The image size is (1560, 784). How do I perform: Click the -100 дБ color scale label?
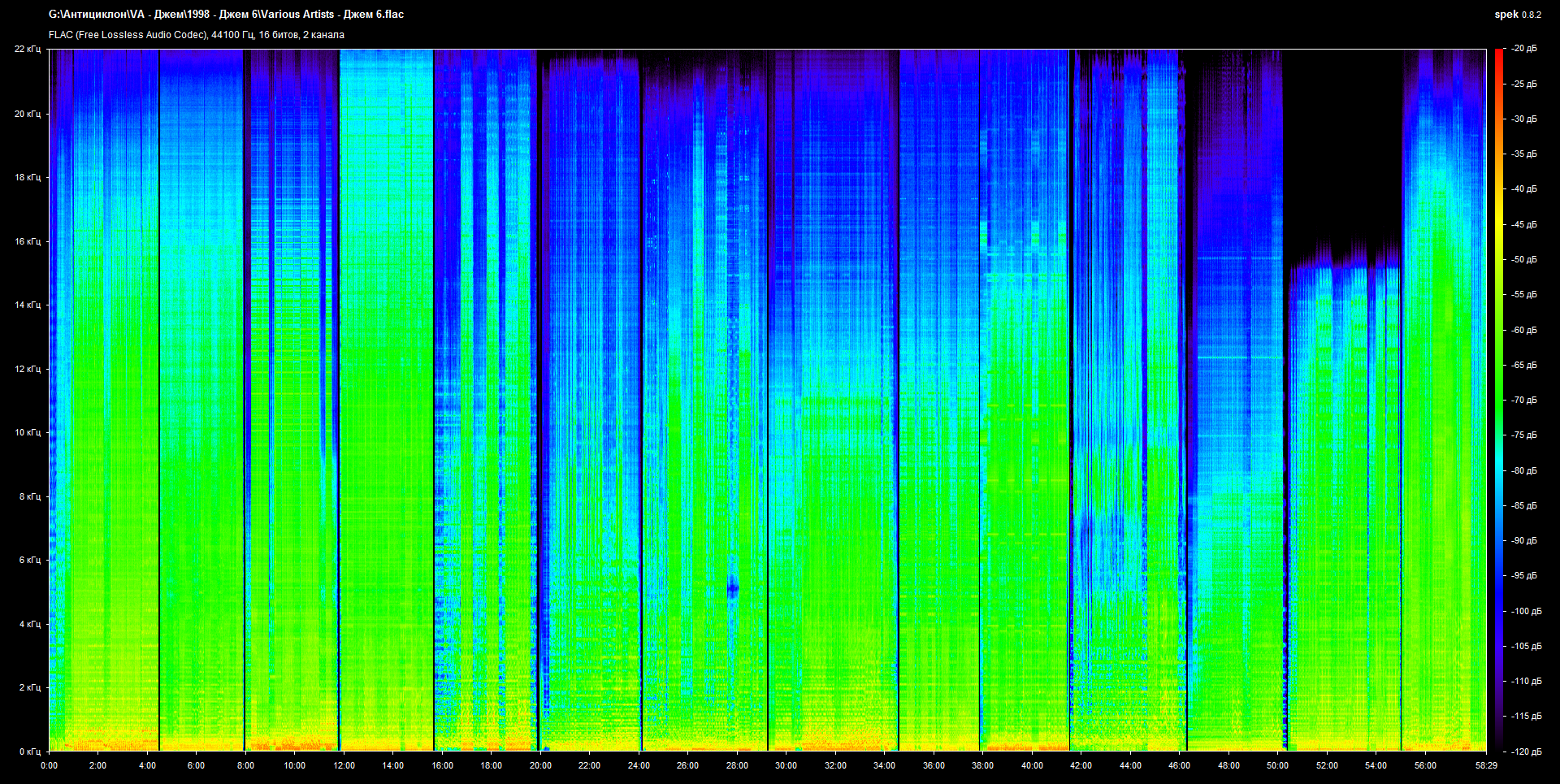point(1525,611)
